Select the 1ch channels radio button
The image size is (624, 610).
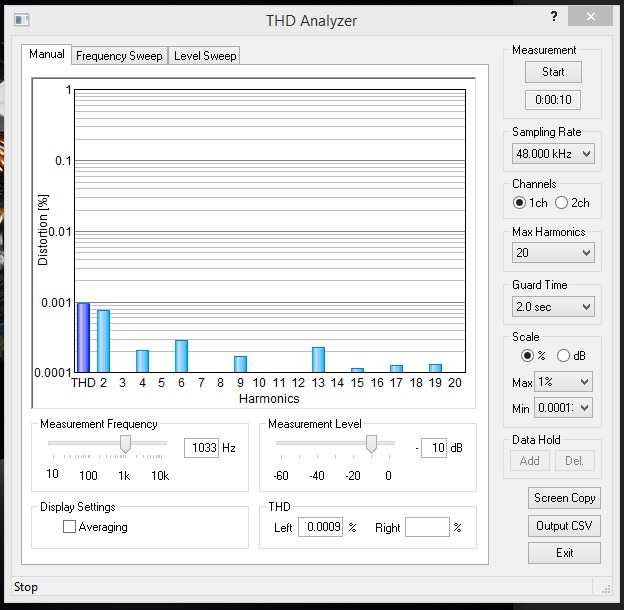[x=519, y=203]
